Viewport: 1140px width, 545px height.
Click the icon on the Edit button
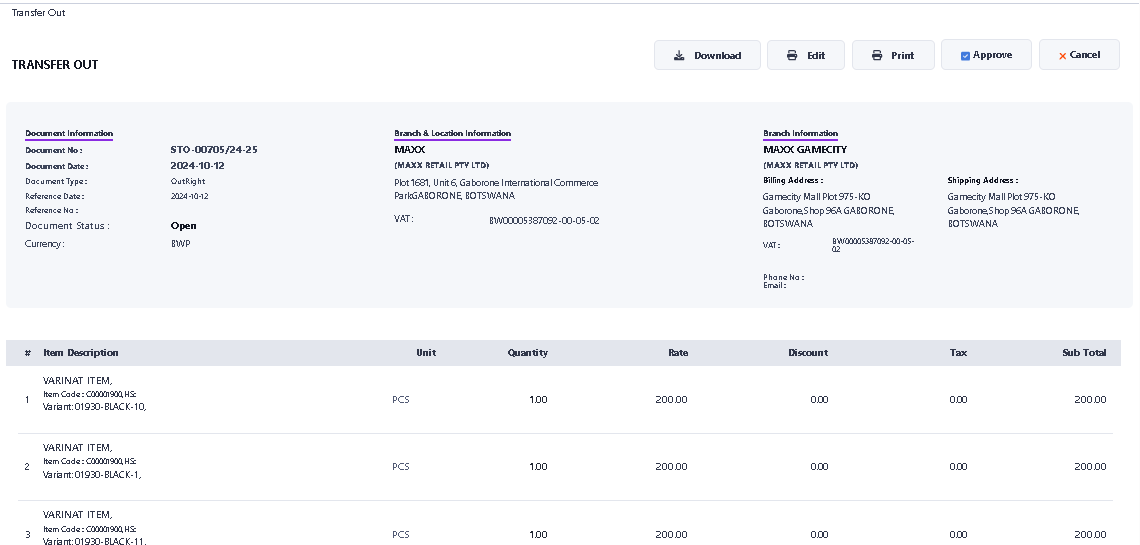click(792, 56)
